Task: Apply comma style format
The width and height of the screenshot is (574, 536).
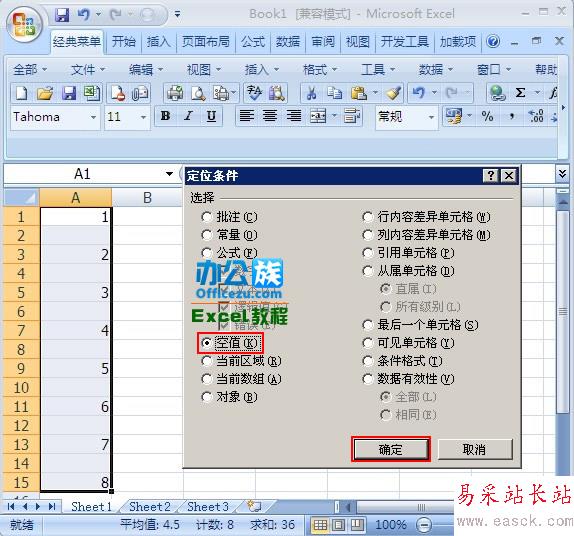Action: point(511,116)
